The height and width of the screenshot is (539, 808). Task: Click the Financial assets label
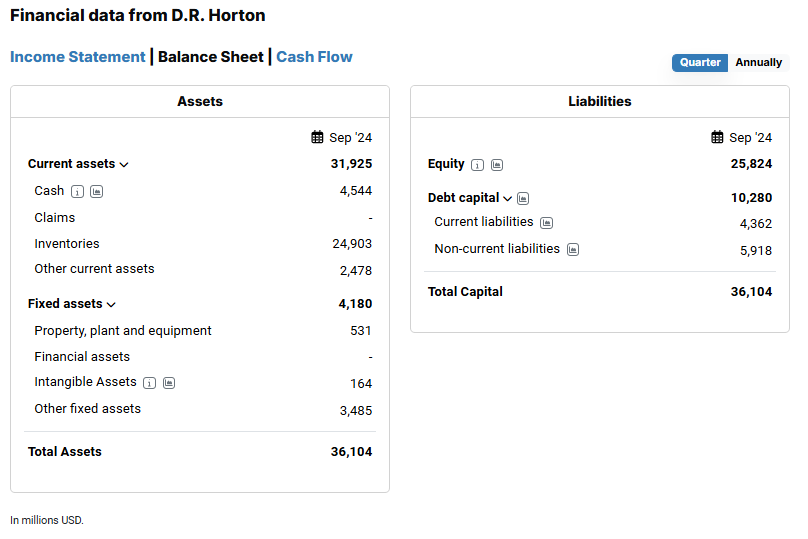pos(82,357)
